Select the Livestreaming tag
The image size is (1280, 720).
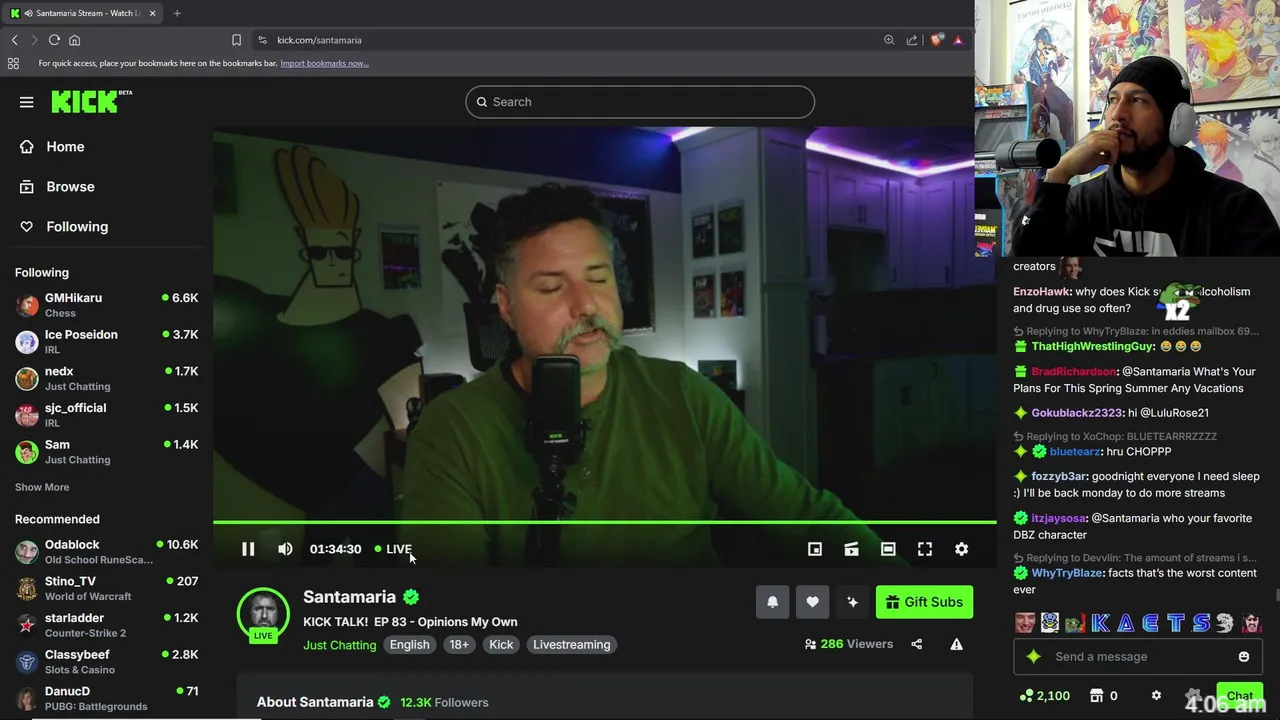coord(571,645)
